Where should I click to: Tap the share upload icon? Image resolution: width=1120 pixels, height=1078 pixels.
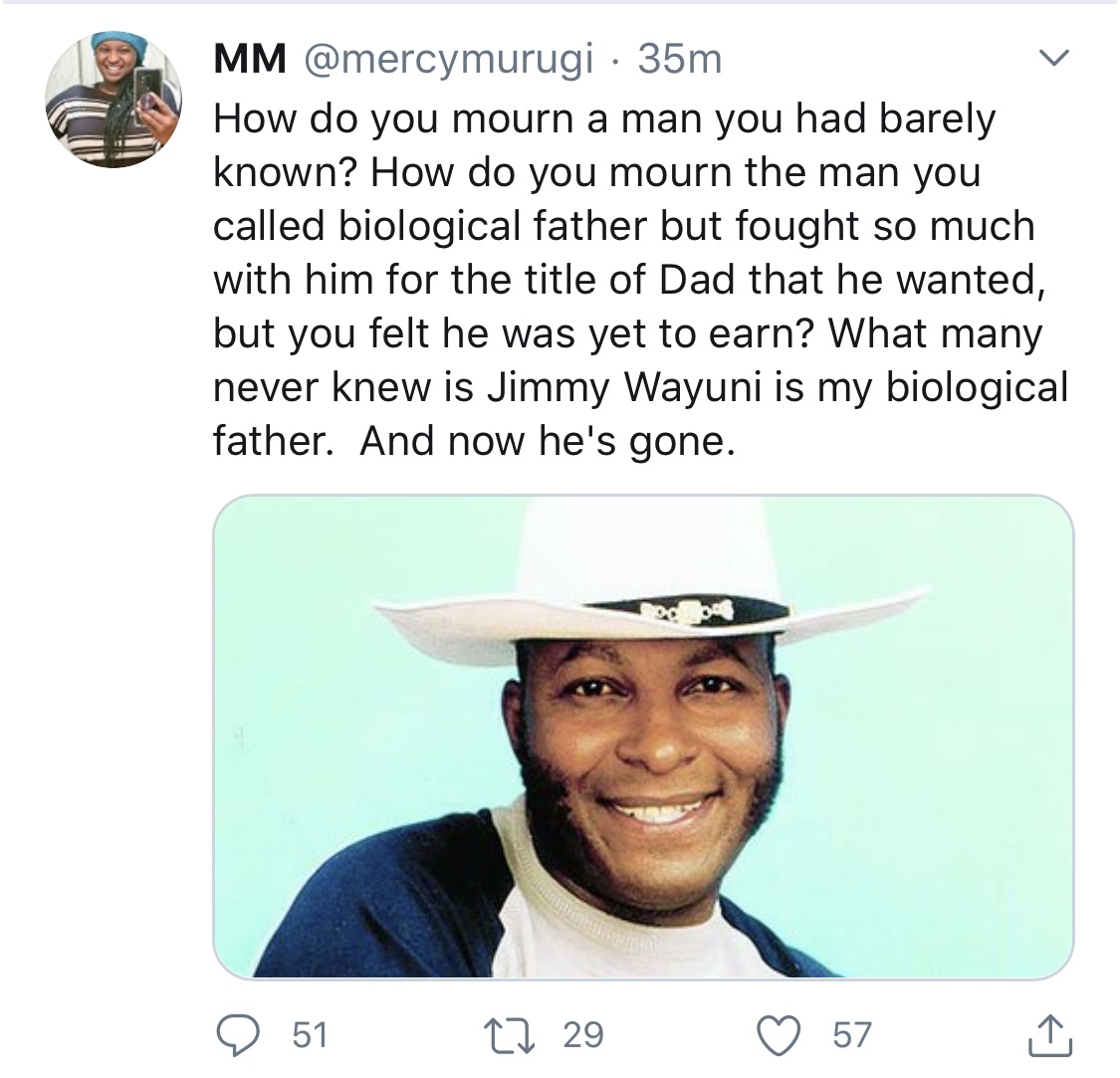pyautogui.click(x=1050, y=1035)
